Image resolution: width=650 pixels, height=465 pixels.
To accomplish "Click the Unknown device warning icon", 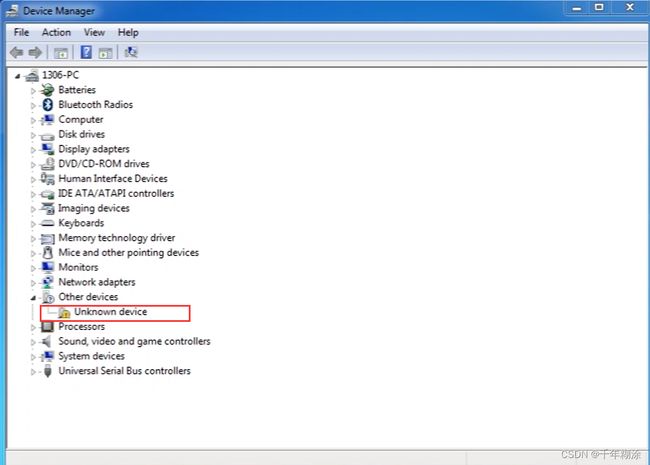I will 64,312.
